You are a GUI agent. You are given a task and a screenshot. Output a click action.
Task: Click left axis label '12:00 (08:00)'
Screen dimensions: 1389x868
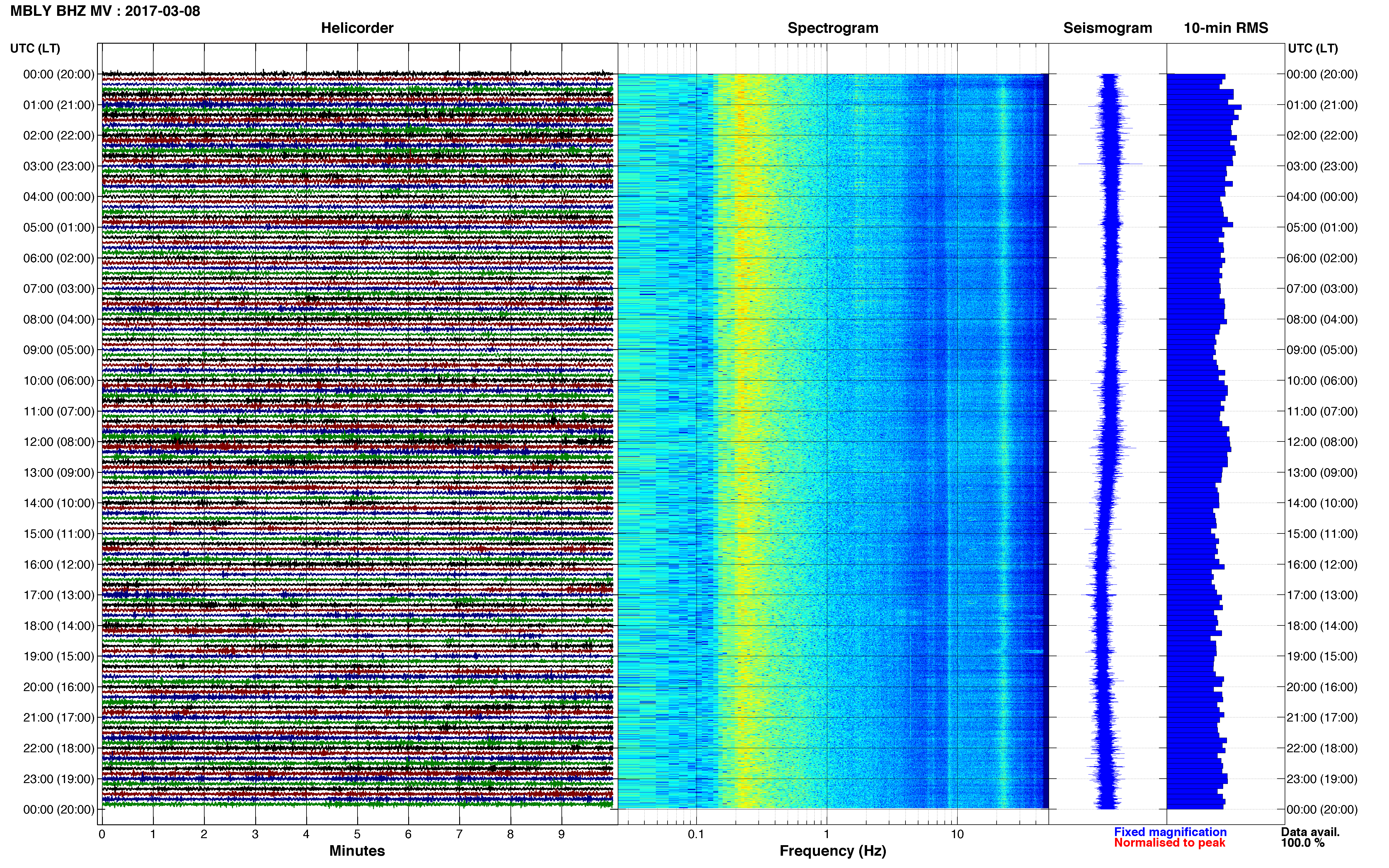point(59,442)
